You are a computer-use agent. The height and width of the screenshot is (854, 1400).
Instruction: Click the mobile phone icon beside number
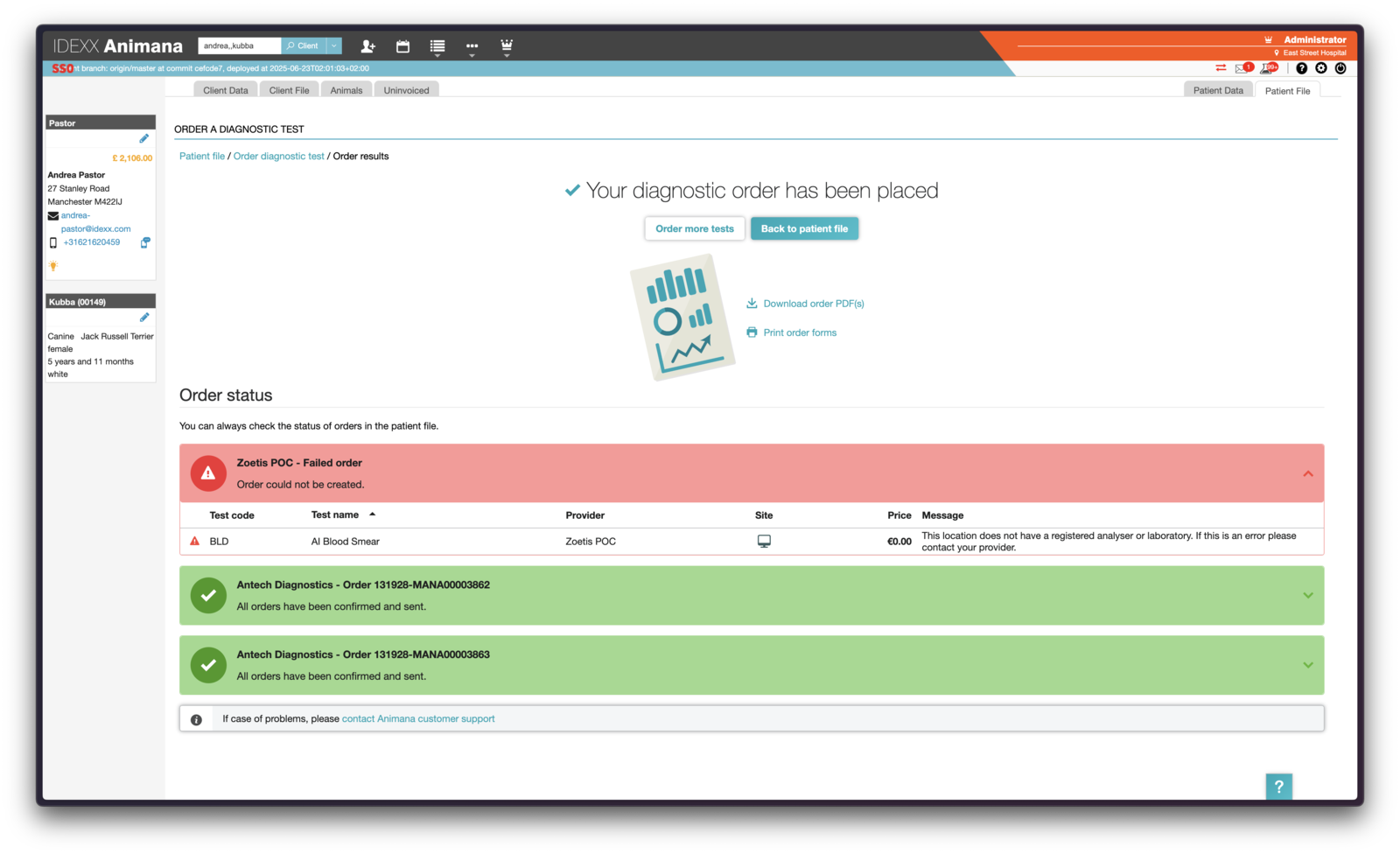coord(53,242)
